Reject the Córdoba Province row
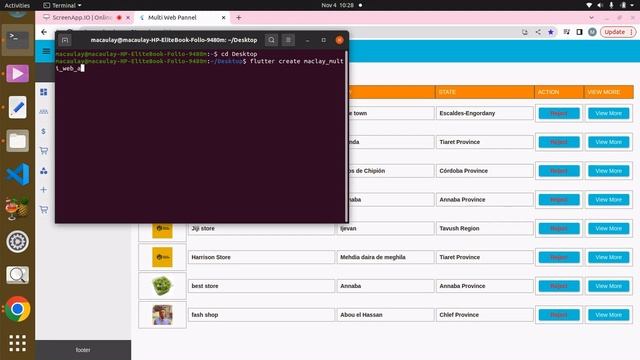The width and height of the screenshot is (640, 360). 559,171
